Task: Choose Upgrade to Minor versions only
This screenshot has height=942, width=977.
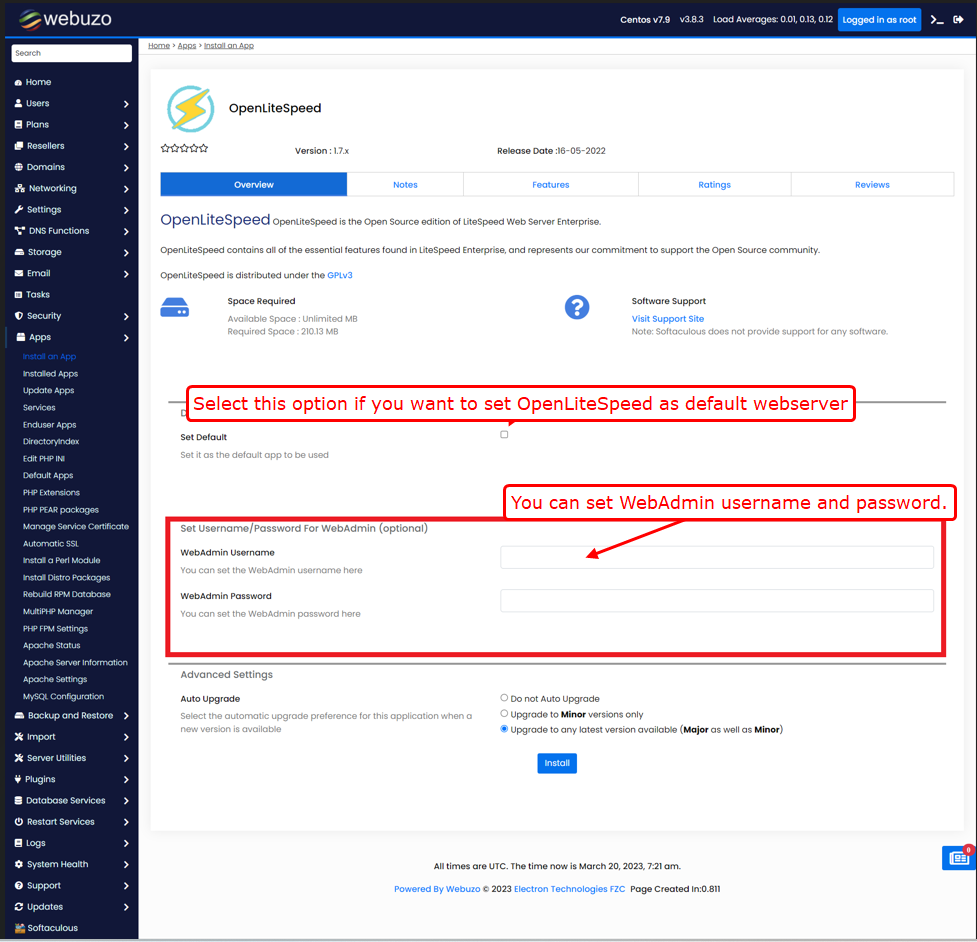Action: [x=504, y=714]
